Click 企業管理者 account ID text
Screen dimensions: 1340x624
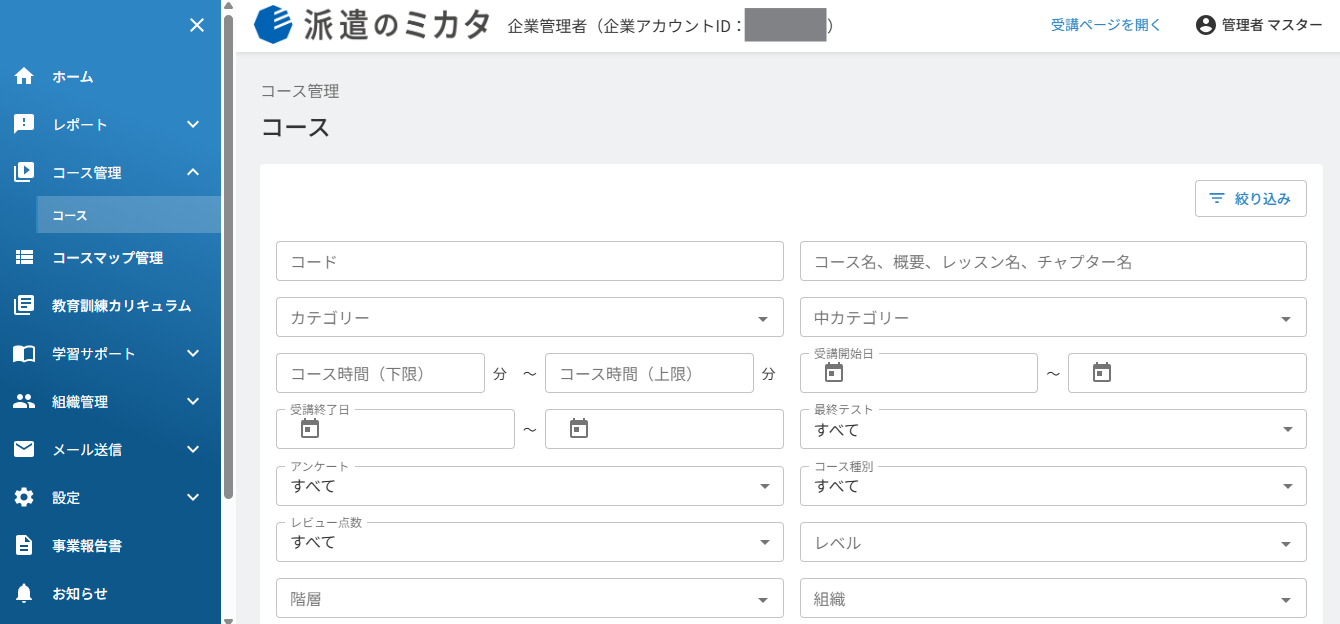coord(670,26)
